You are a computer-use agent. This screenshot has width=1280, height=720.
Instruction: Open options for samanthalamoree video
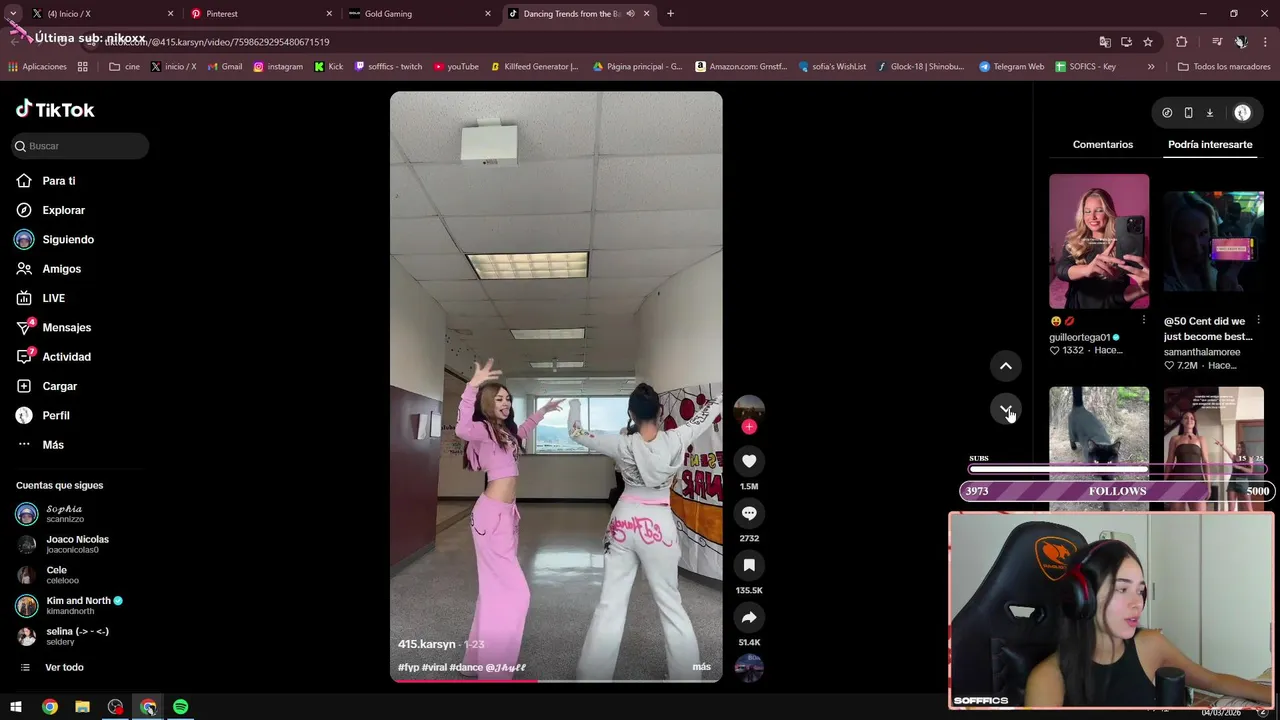coord(1258,321)
